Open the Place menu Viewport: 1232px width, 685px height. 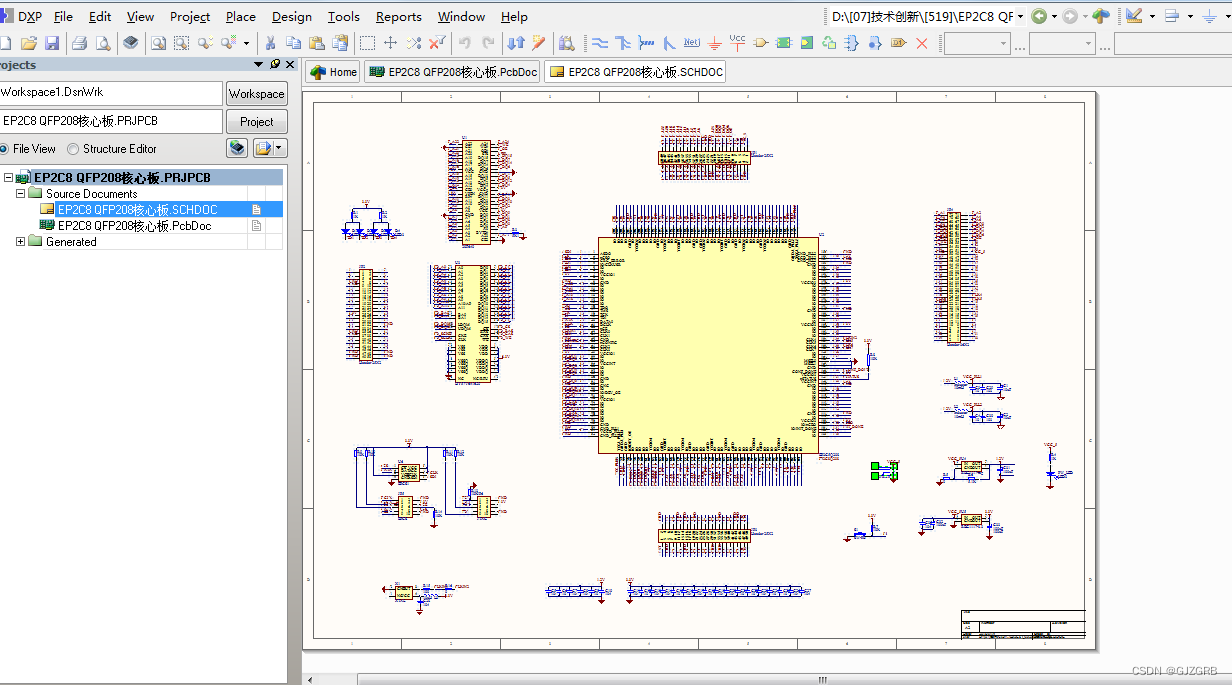click(x=240, y=16)
